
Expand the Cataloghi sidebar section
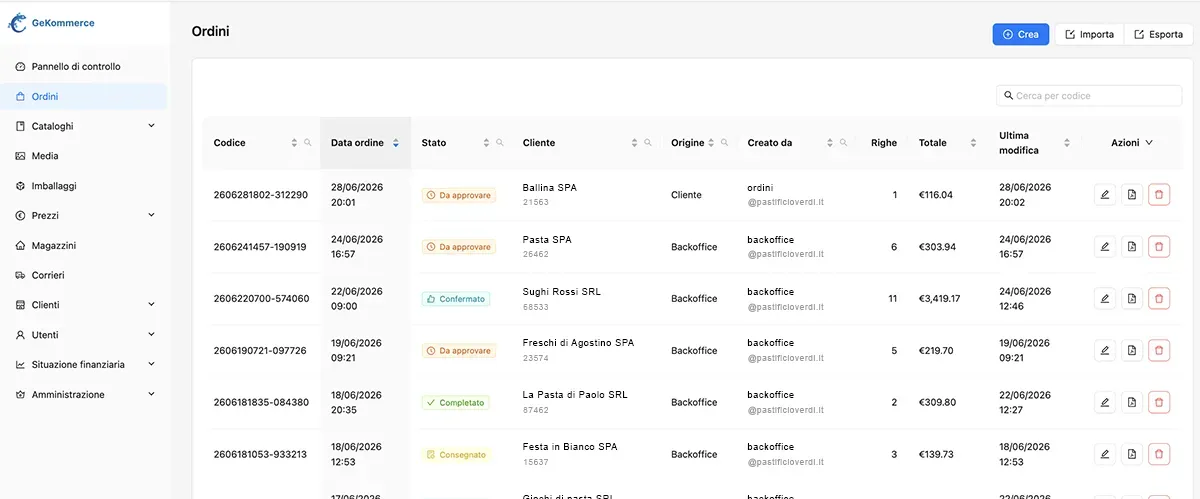coord(151,126)
